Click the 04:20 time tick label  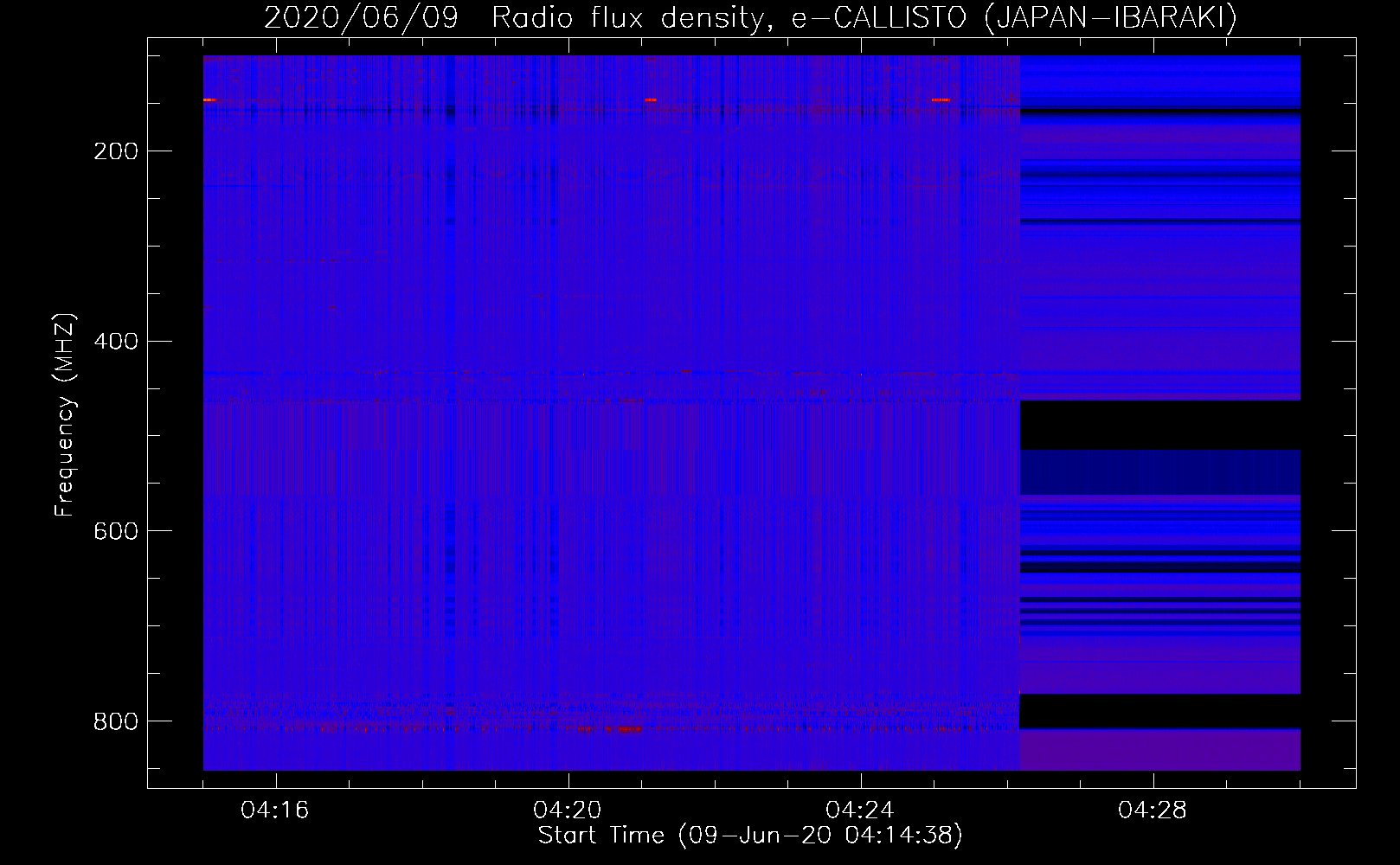coord(568,811)
